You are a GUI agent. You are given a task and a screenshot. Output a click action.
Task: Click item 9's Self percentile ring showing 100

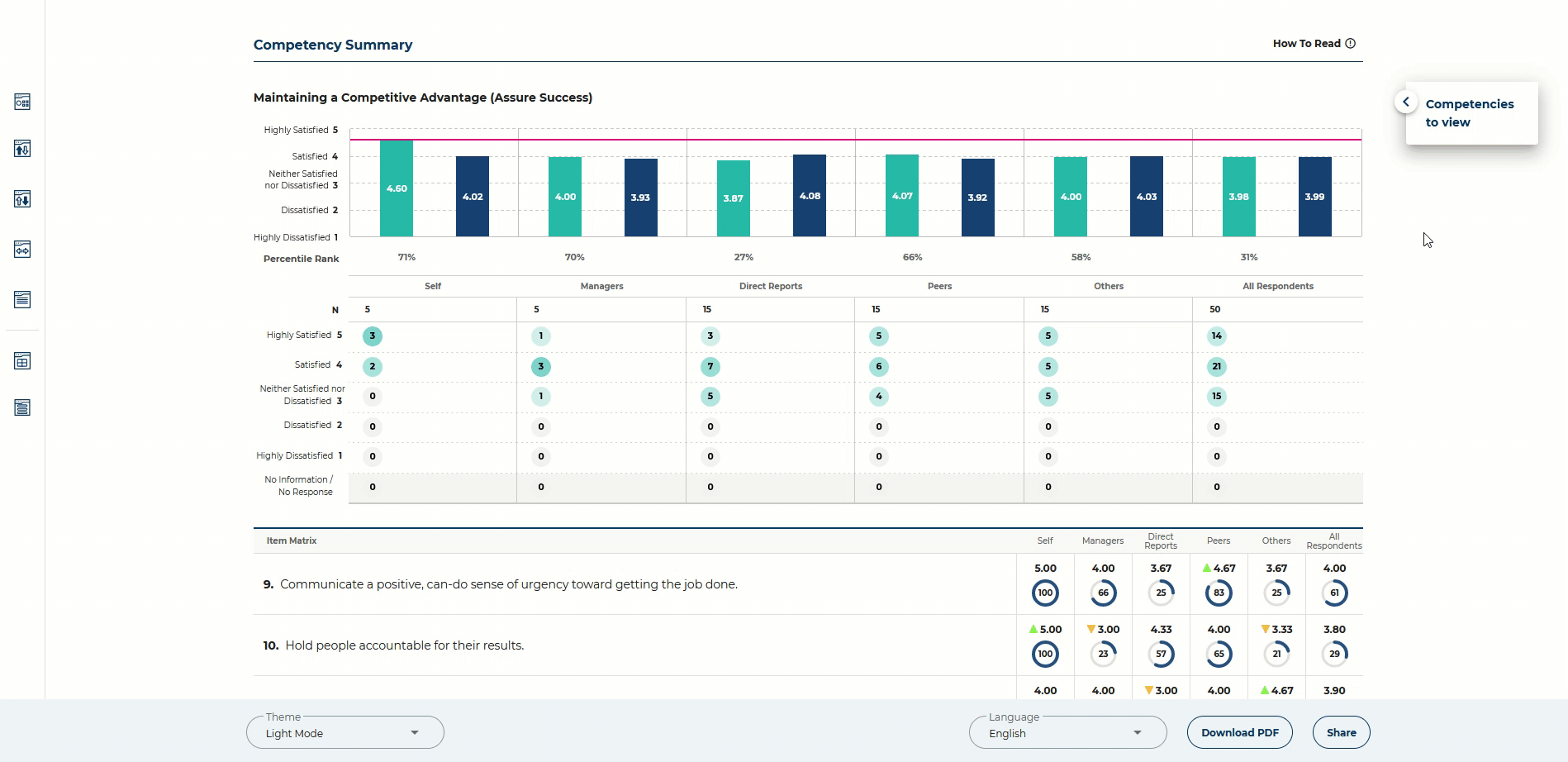click(x=1045, y=593)
